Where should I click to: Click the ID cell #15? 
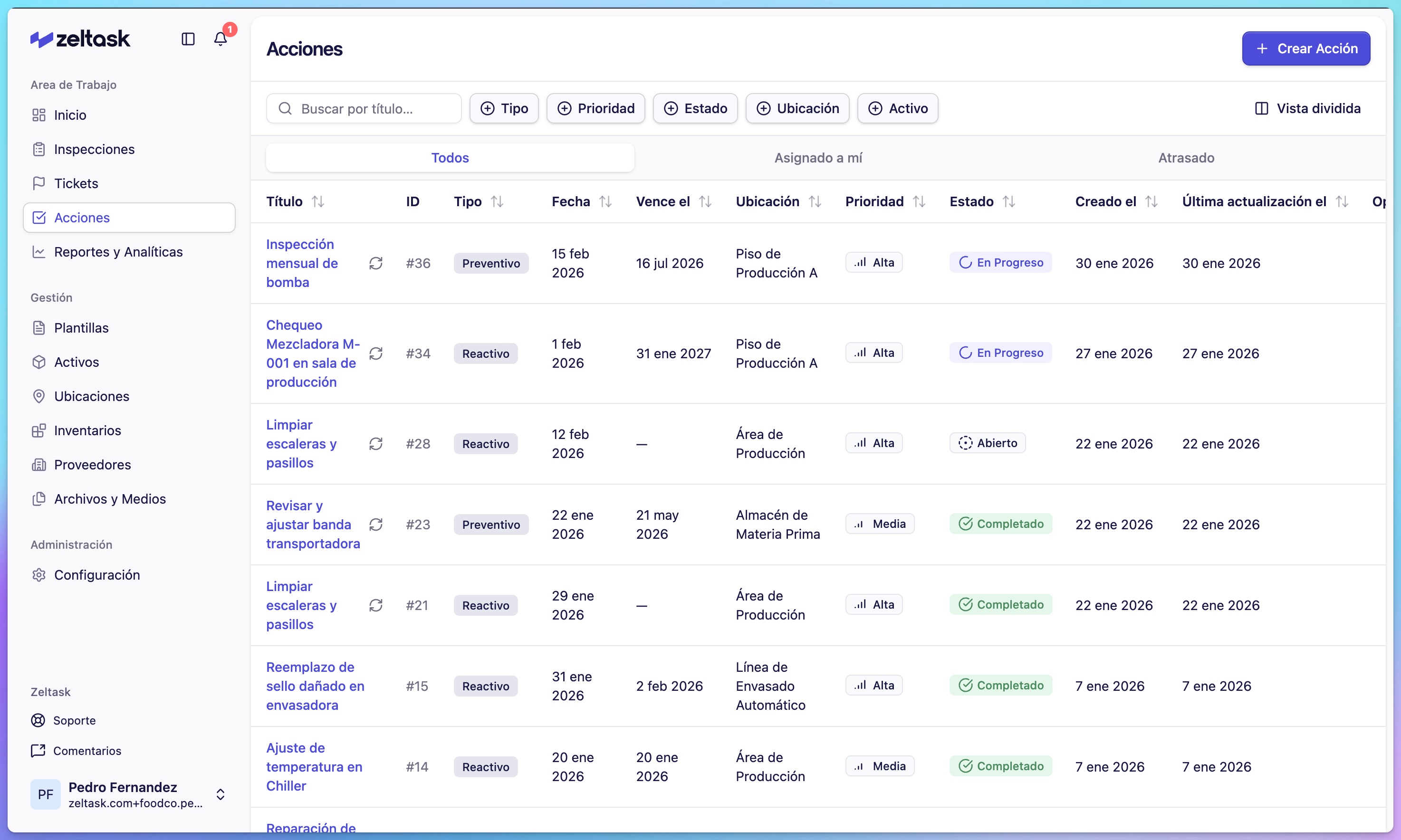[417, 686]
